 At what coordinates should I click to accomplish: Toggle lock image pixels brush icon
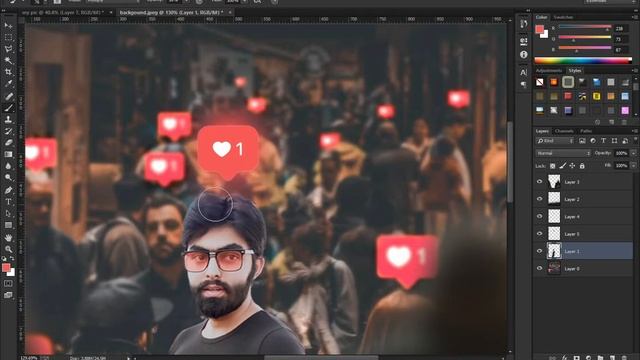tap(562, 166)
